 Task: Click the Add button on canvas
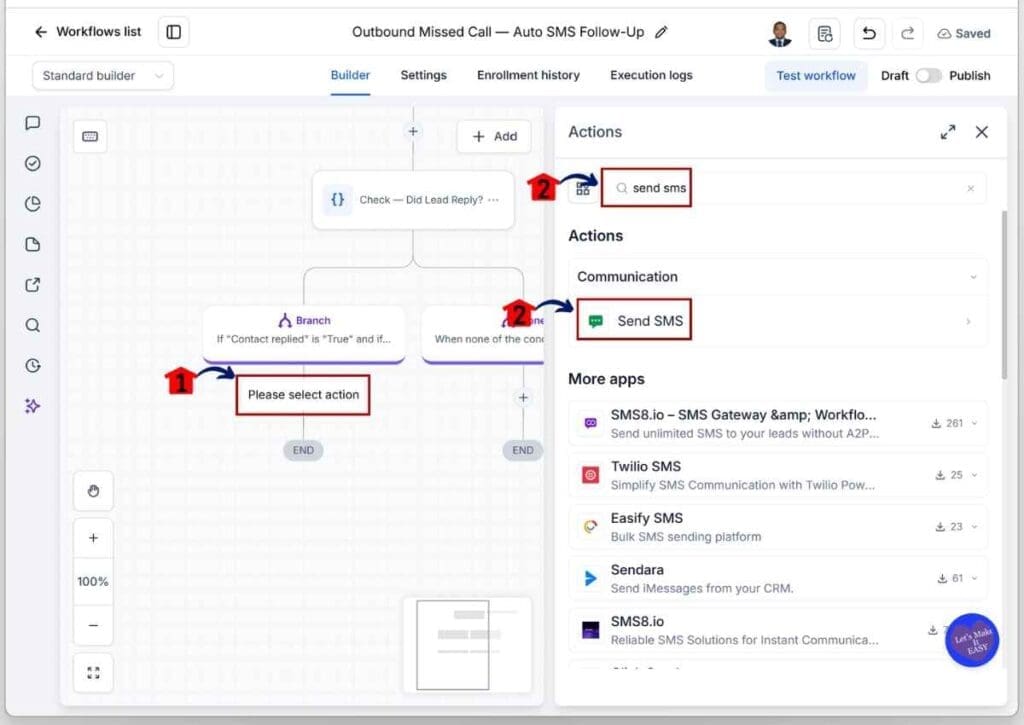point(494,137)
